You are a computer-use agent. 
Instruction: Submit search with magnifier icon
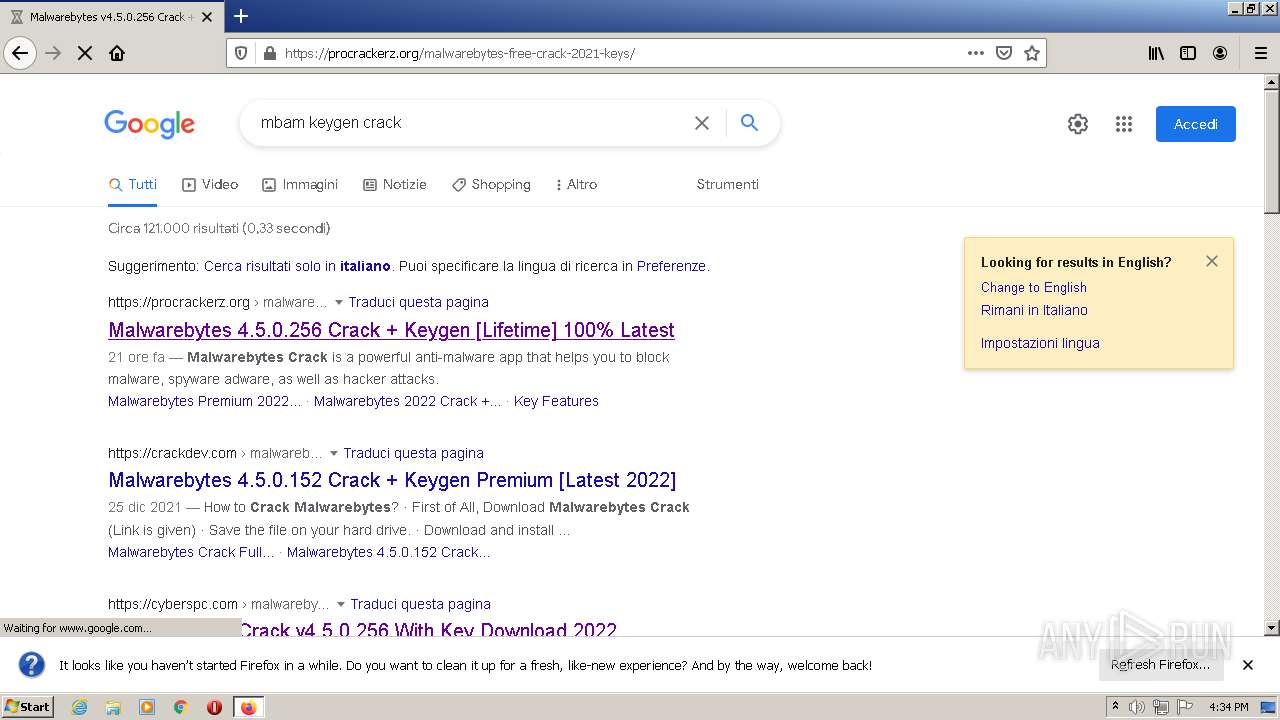click(749, 123)
